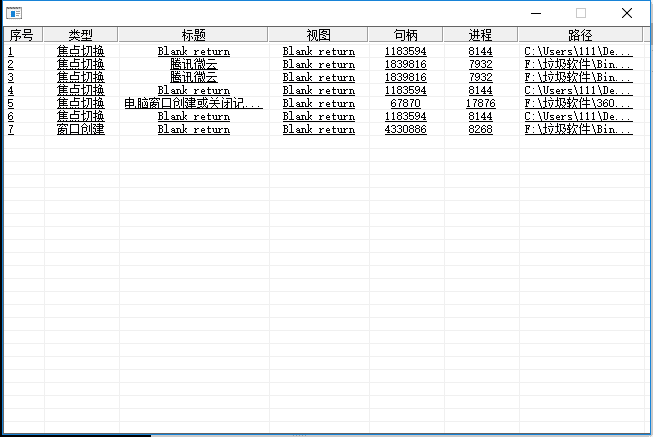Sort by the 类型 column header
653x437 pixels.
tap(80, 35)
